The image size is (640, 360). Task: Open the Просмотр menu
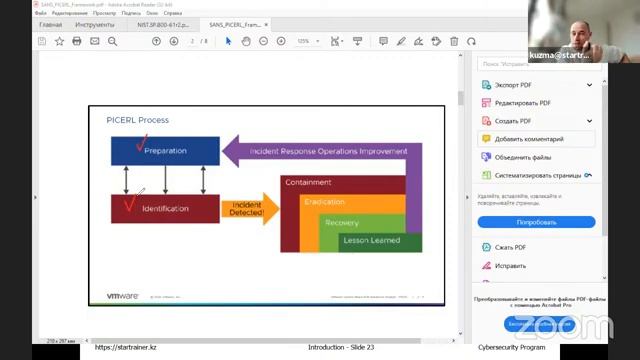(104, 13)
